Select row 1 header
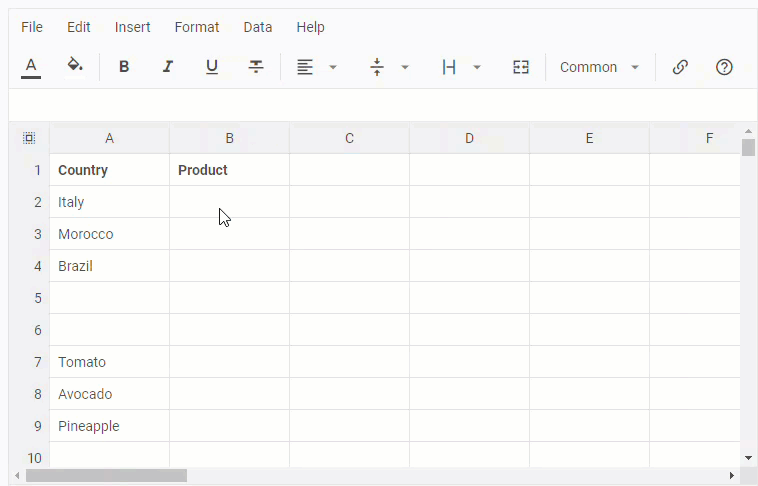The height and width of the screenshot is (486, 758). pyautogui.click(x=29, y=170)
